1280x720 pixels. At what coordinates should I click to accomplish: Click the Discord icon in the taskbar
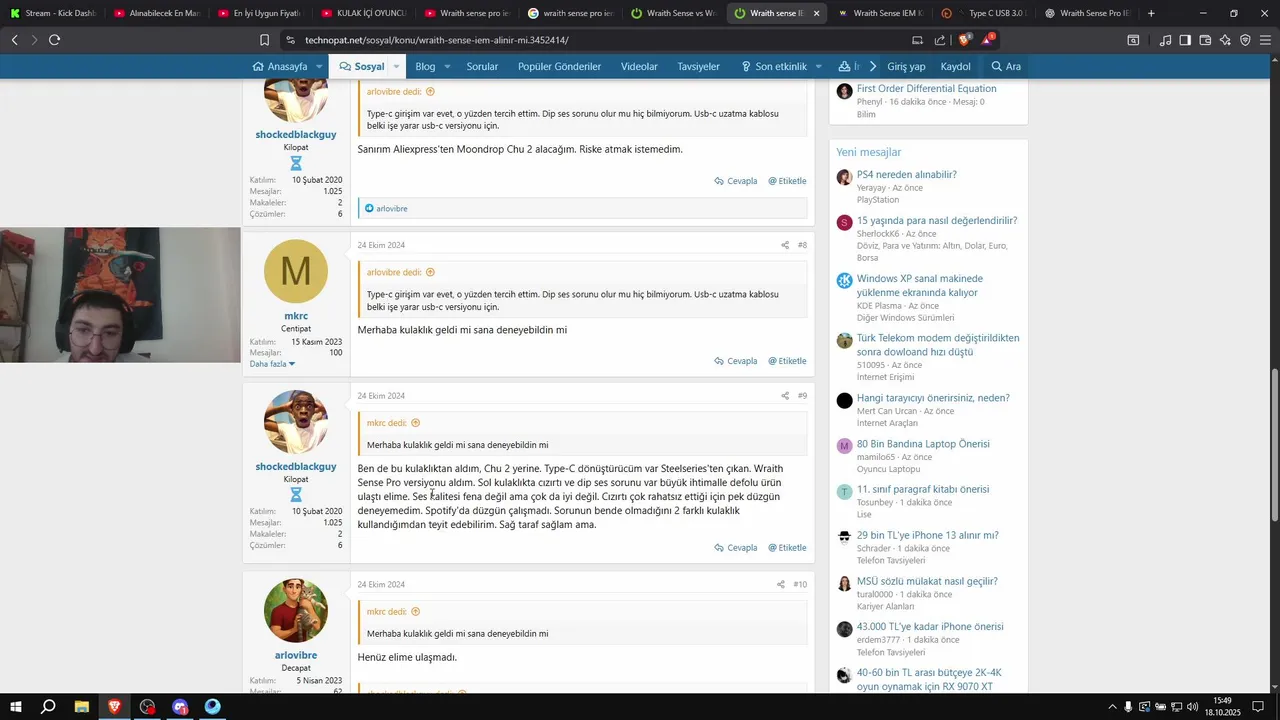point(180,707)
